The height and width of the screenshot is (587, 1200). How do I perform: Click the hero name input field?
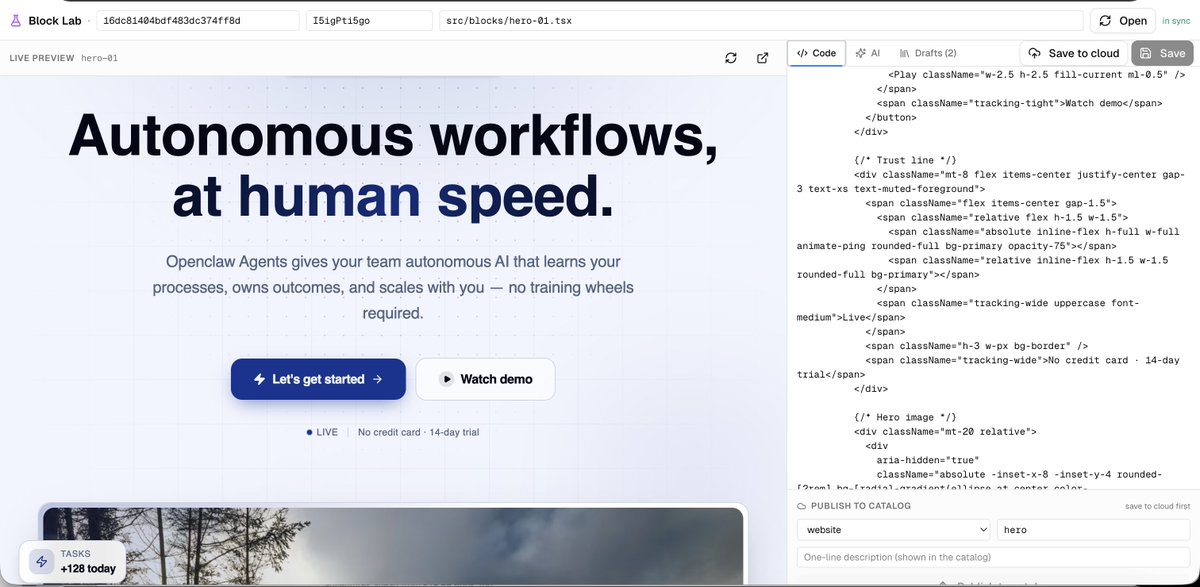click(1094, 529)
